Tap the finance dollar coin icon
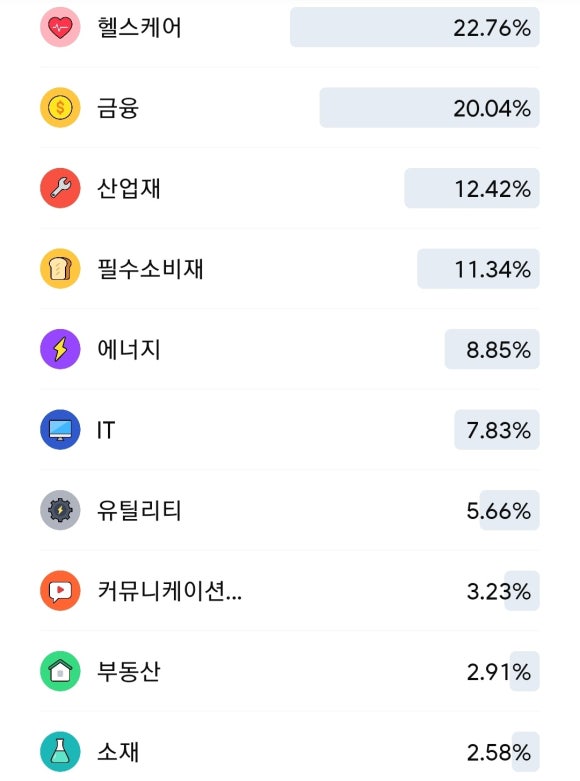This screenshot has height=781, width=580. tap(60, 108)
